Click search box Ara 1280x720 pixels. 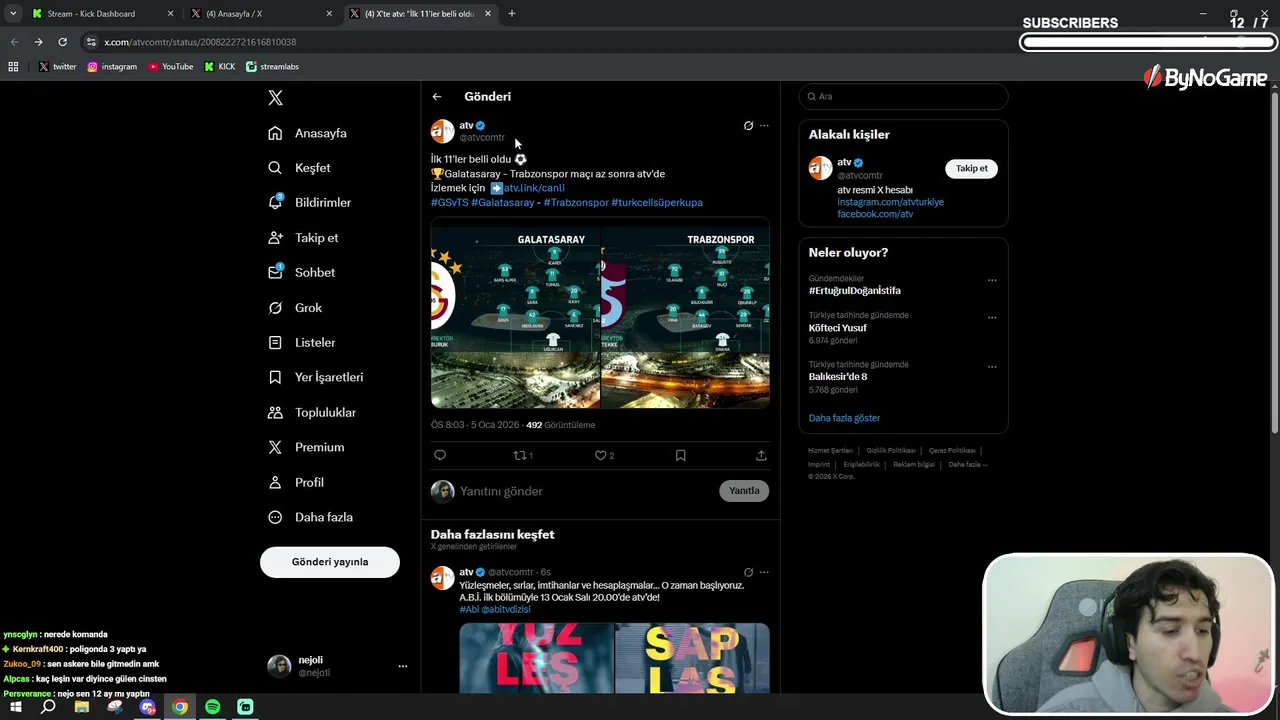pos(903,97)
